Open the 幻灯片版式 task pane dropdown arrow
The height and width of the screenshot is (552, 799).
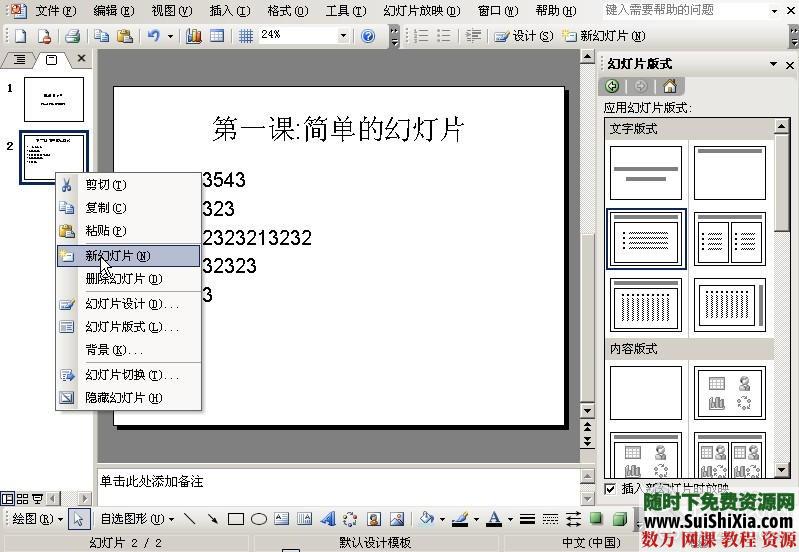pos(774,64)
